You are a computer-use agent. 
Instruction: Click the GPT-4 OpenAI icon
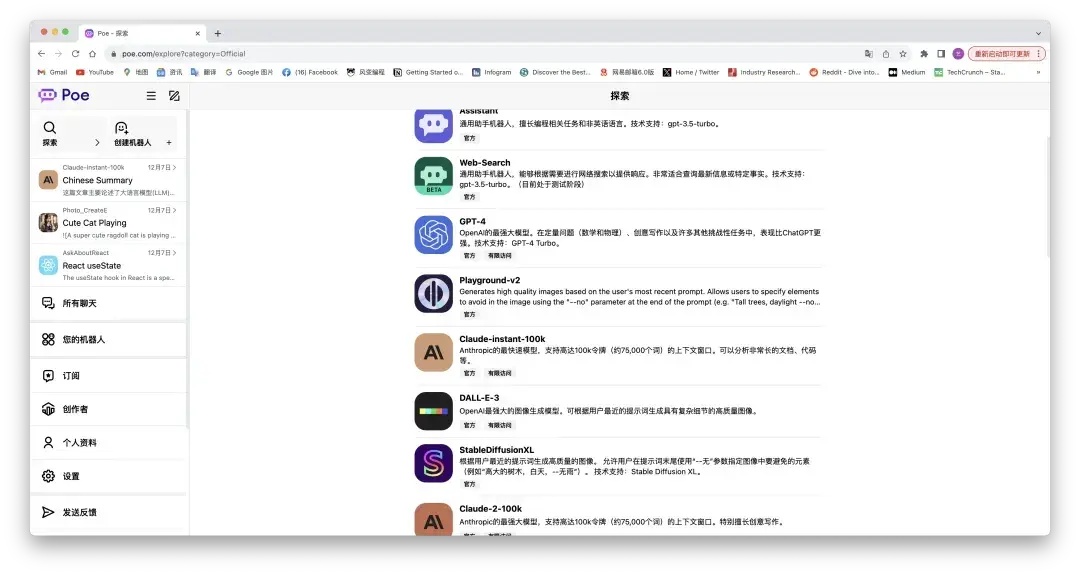(x=433, y=235)
